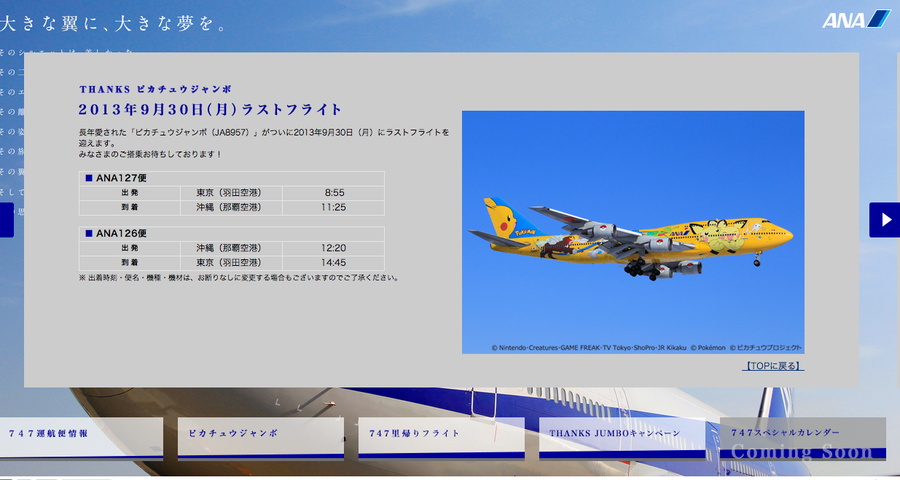Open the THANKS JUMBOキャンペーン tab
Screen dimensions: 900x480
[622, 439]
